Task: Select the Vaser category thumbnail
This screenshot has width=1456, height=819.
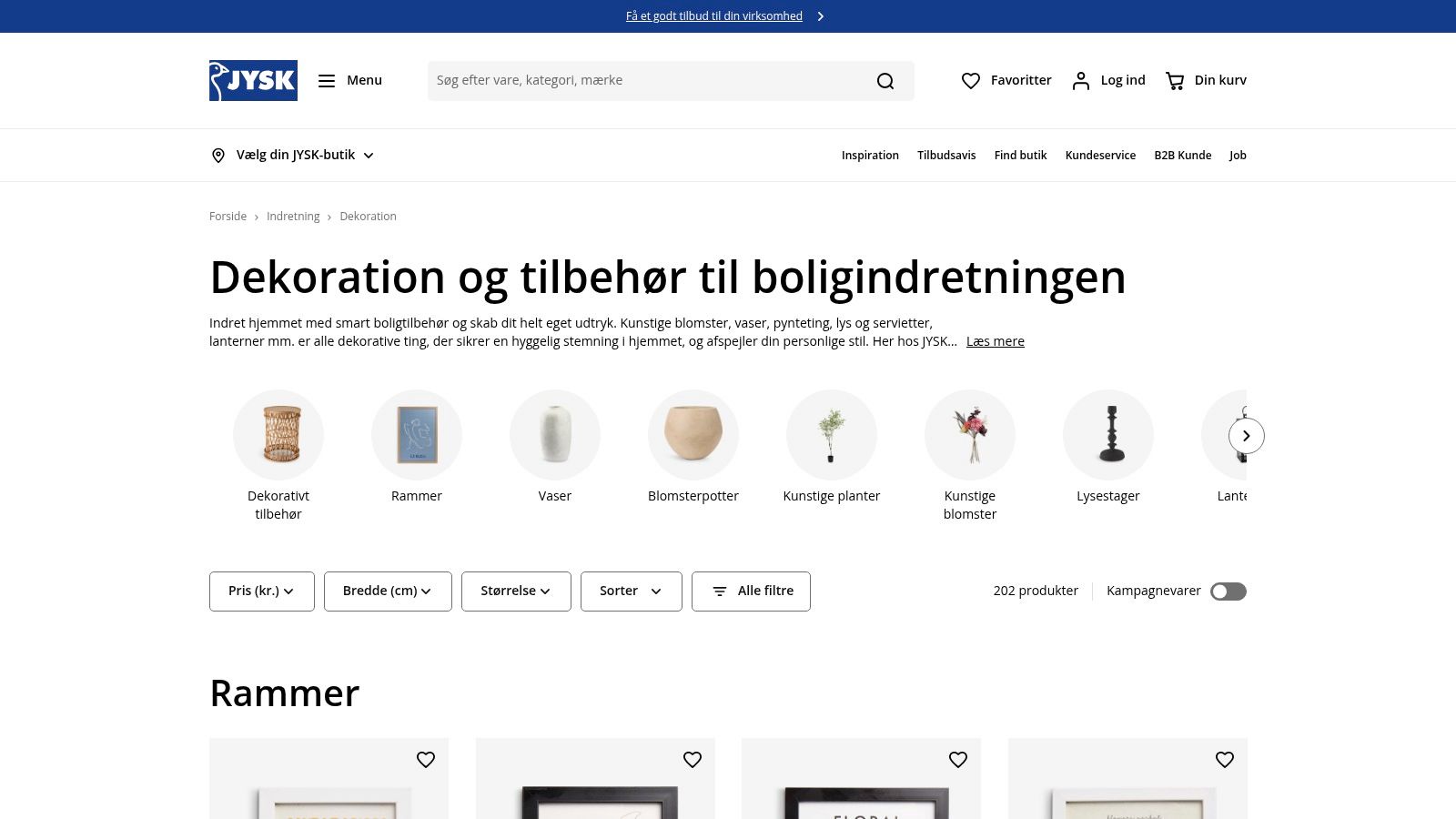Action: pyautogui.click(x=555, y=436)
